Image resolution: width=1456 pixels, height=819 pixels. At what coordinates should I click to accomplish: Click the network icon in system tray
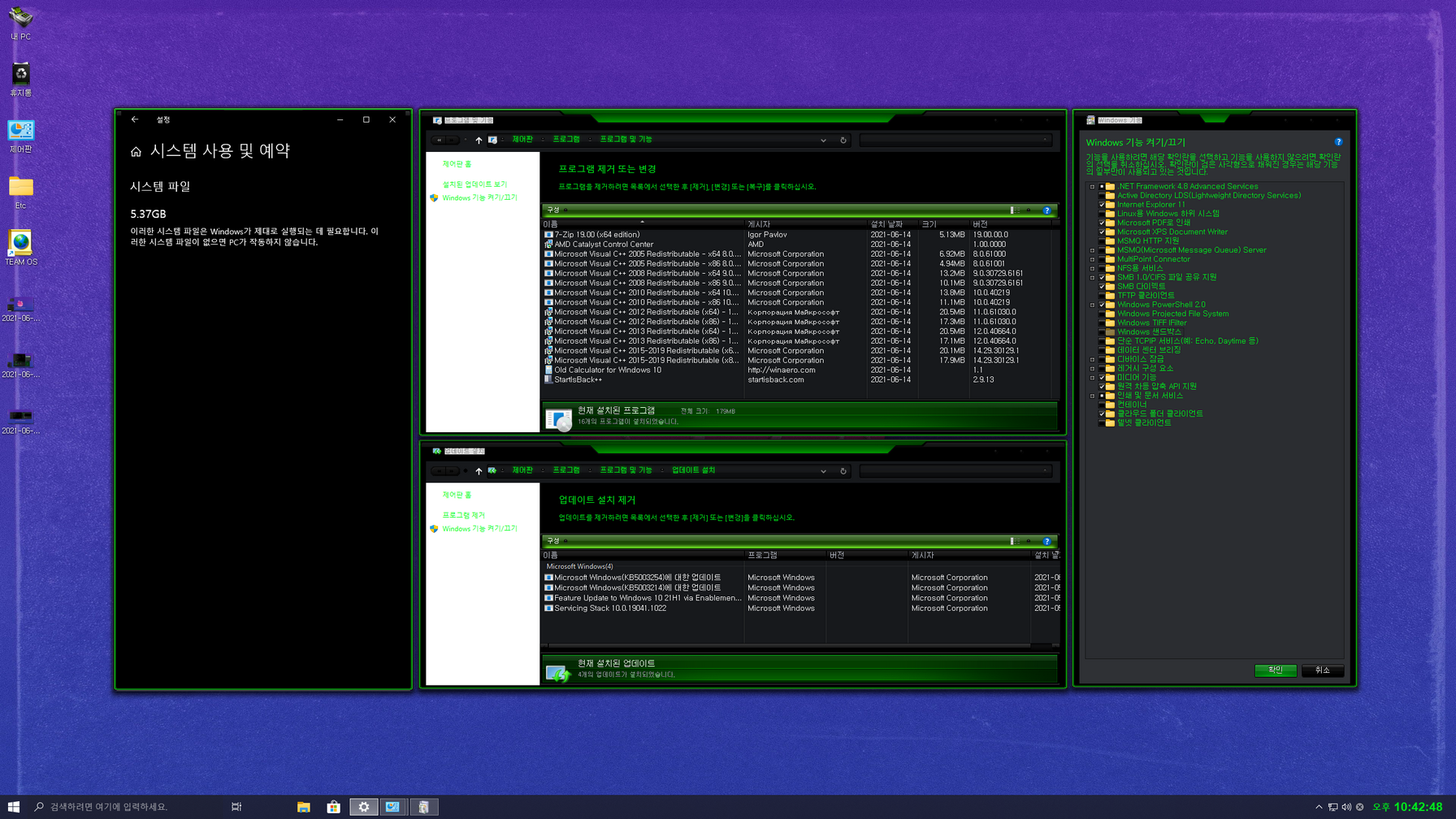[x=1332, y=807]
